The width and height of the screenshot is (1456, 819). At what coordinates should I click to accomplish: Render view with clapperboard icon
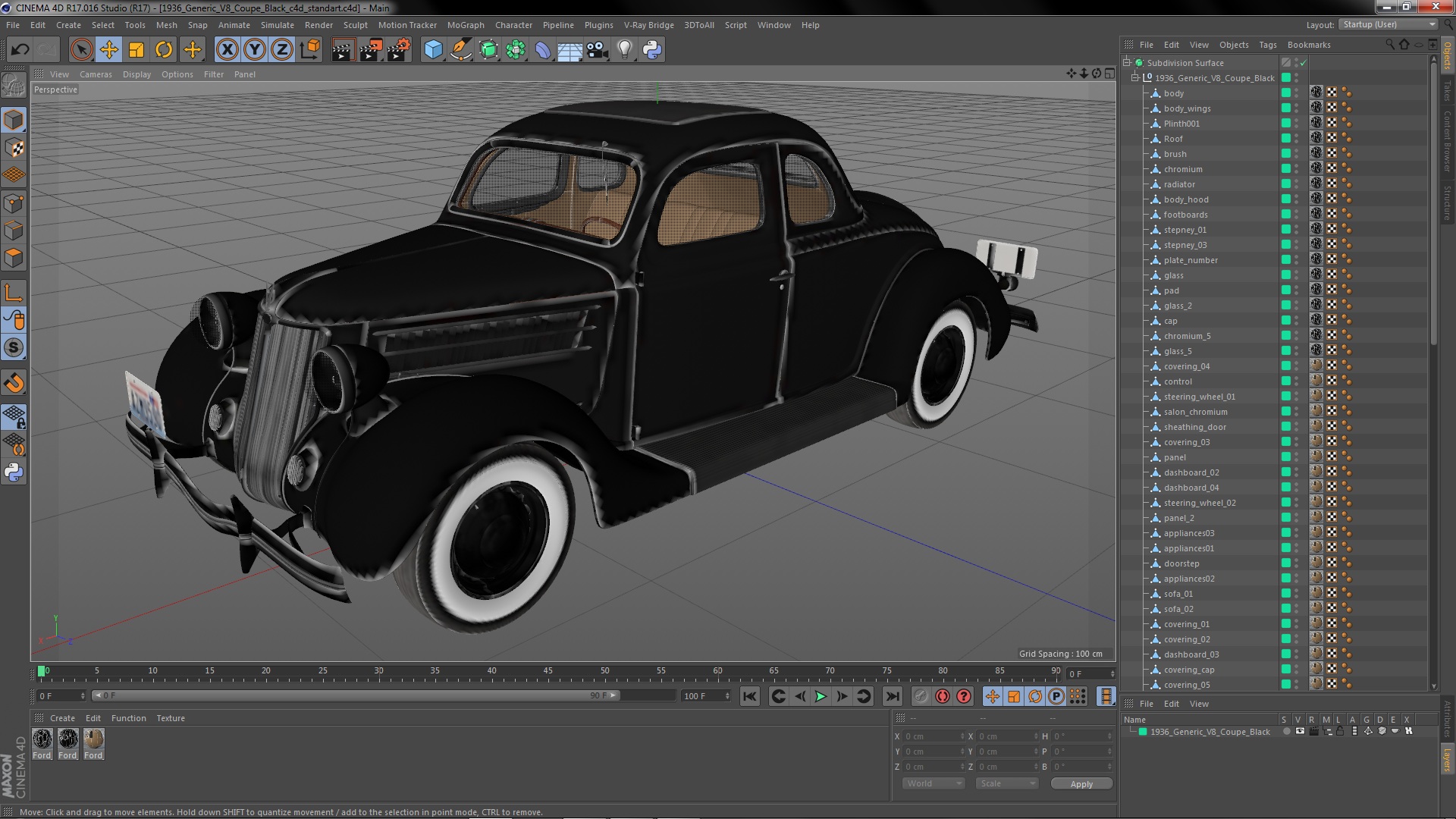[343, 50]
